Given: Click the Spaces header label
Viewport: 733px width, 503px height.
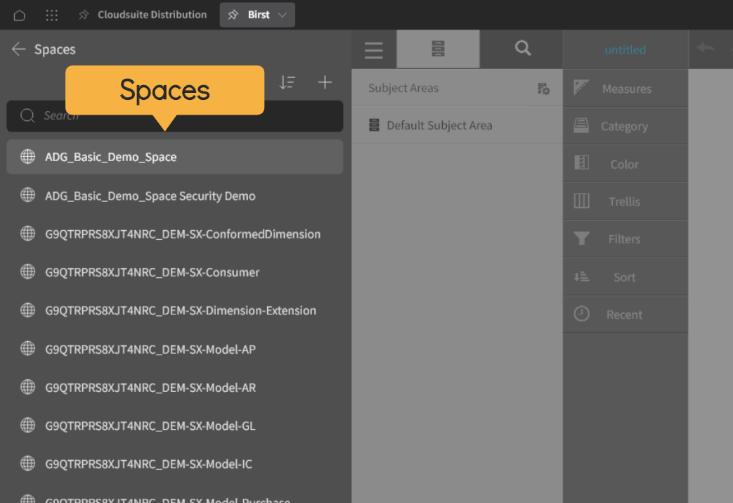Looking at the screenshot, I should (55, 49).
